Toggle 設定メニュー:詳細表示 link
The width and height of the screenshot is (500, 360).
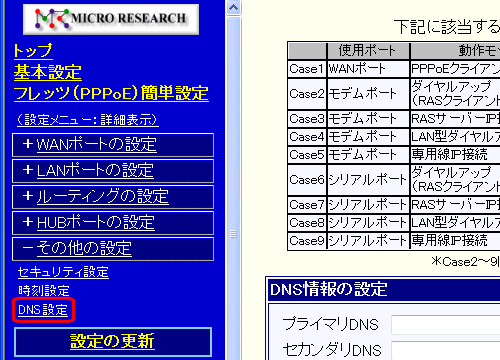(x=88, y=120)
